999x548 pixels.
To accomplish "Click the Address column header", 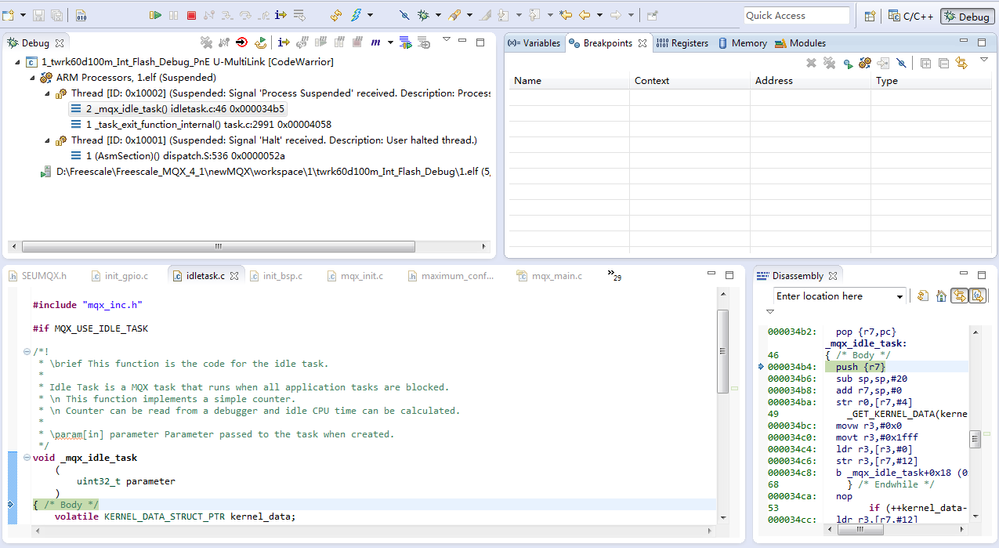I will (810, 81).
